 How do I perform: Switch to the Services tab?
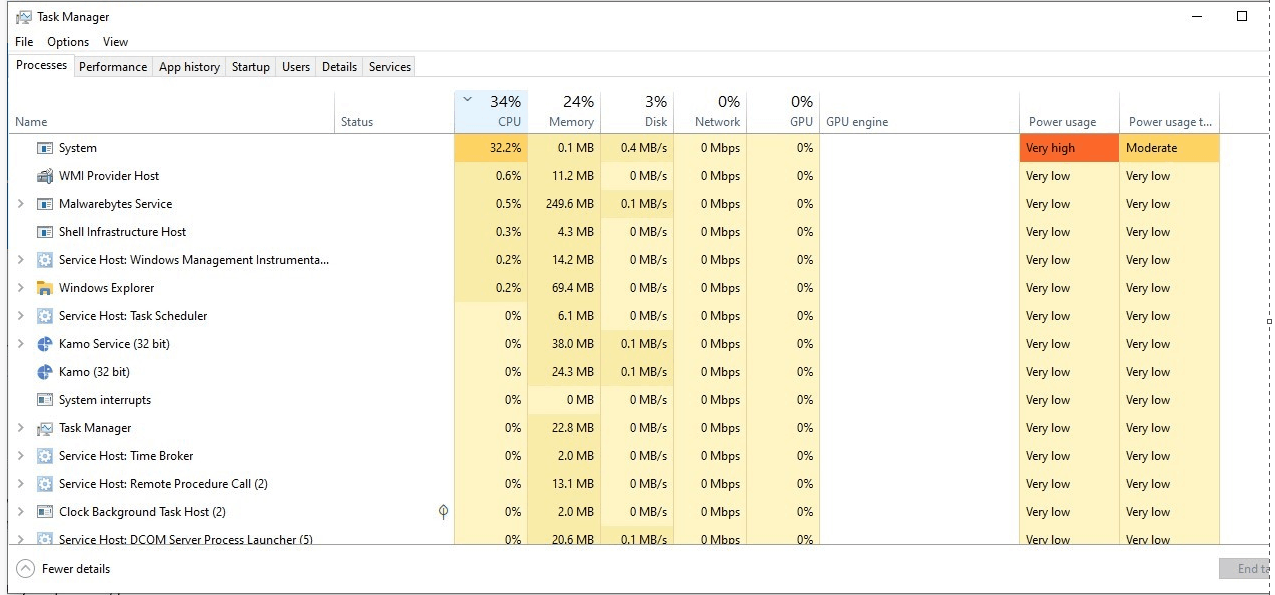point(390,67)
